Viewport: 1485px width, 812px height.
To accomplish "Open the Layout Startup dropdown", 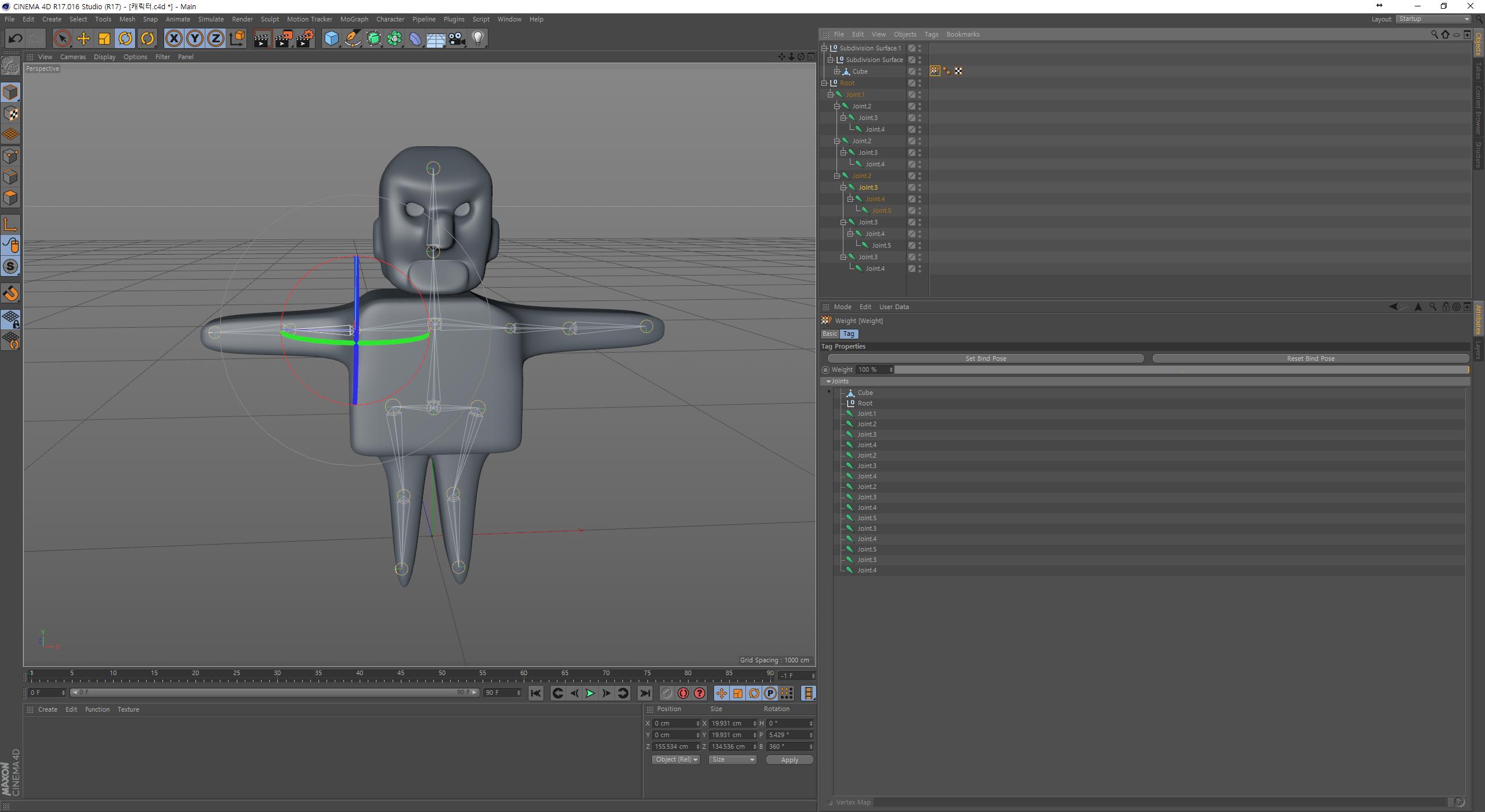I will pyautogui.click(x=1433, y=19).
